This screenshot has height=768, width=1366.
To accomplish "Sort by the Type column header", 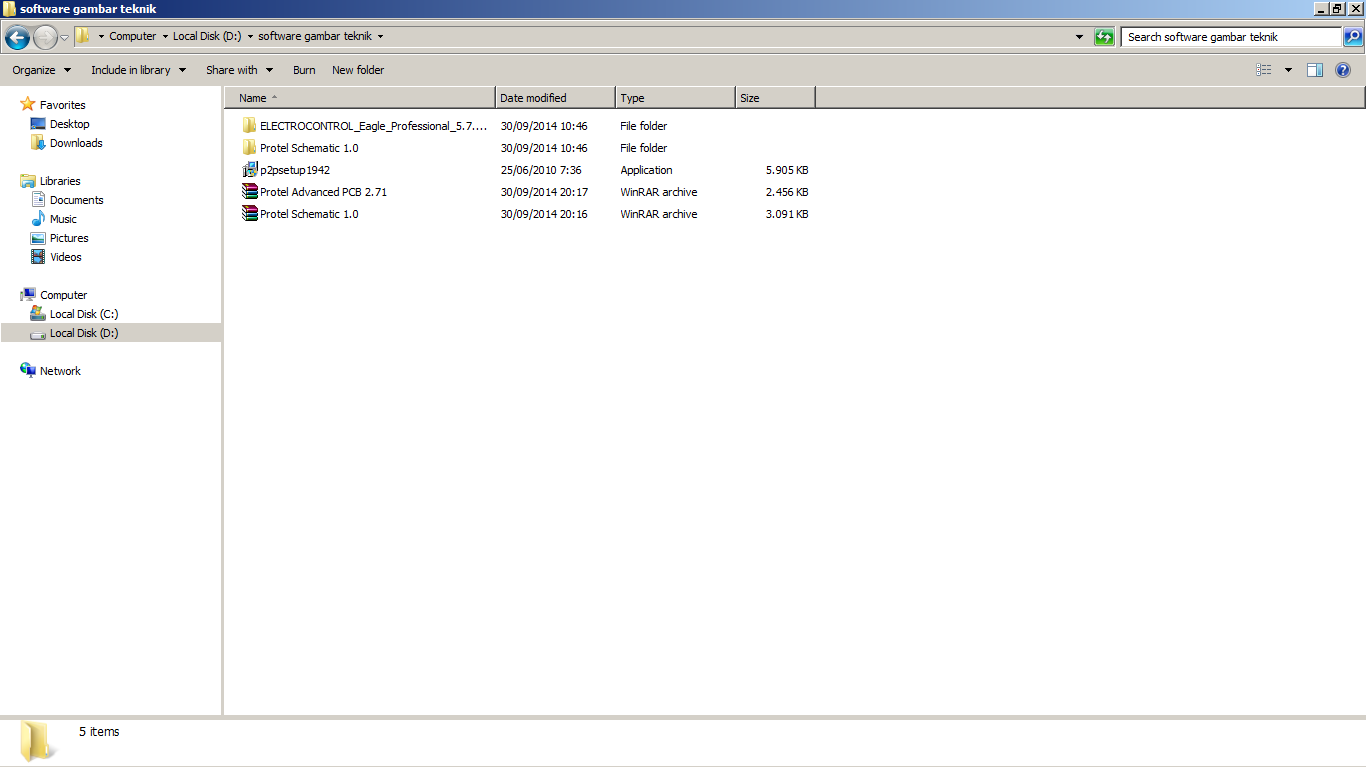I will coord(675,98).
